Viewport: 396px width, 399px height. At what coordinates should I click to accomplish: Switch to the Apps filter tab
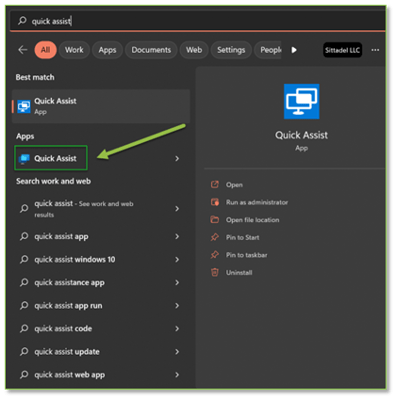[107, 50]
